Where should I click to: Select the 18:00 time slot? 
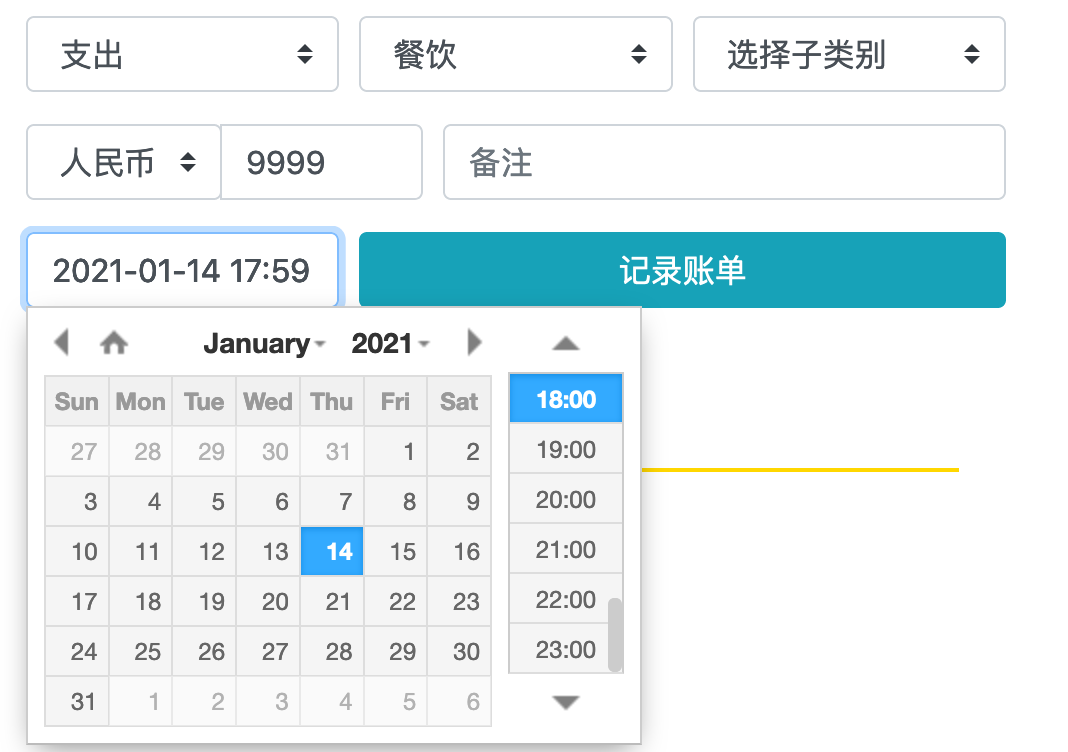(x=565, y=397)
